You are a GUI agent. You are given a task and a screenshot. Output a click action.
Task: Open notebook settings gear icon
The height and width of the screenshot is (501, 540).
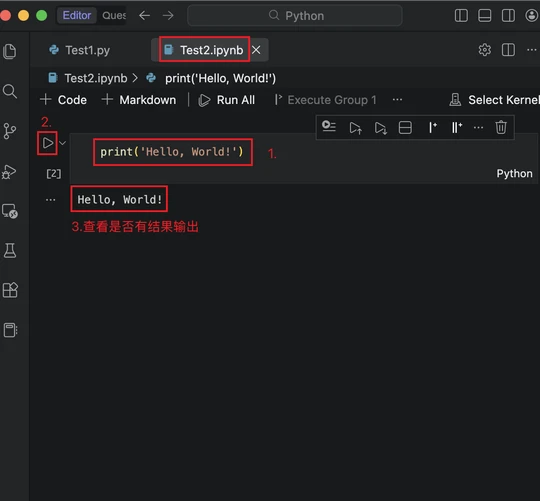coord(485,50)
